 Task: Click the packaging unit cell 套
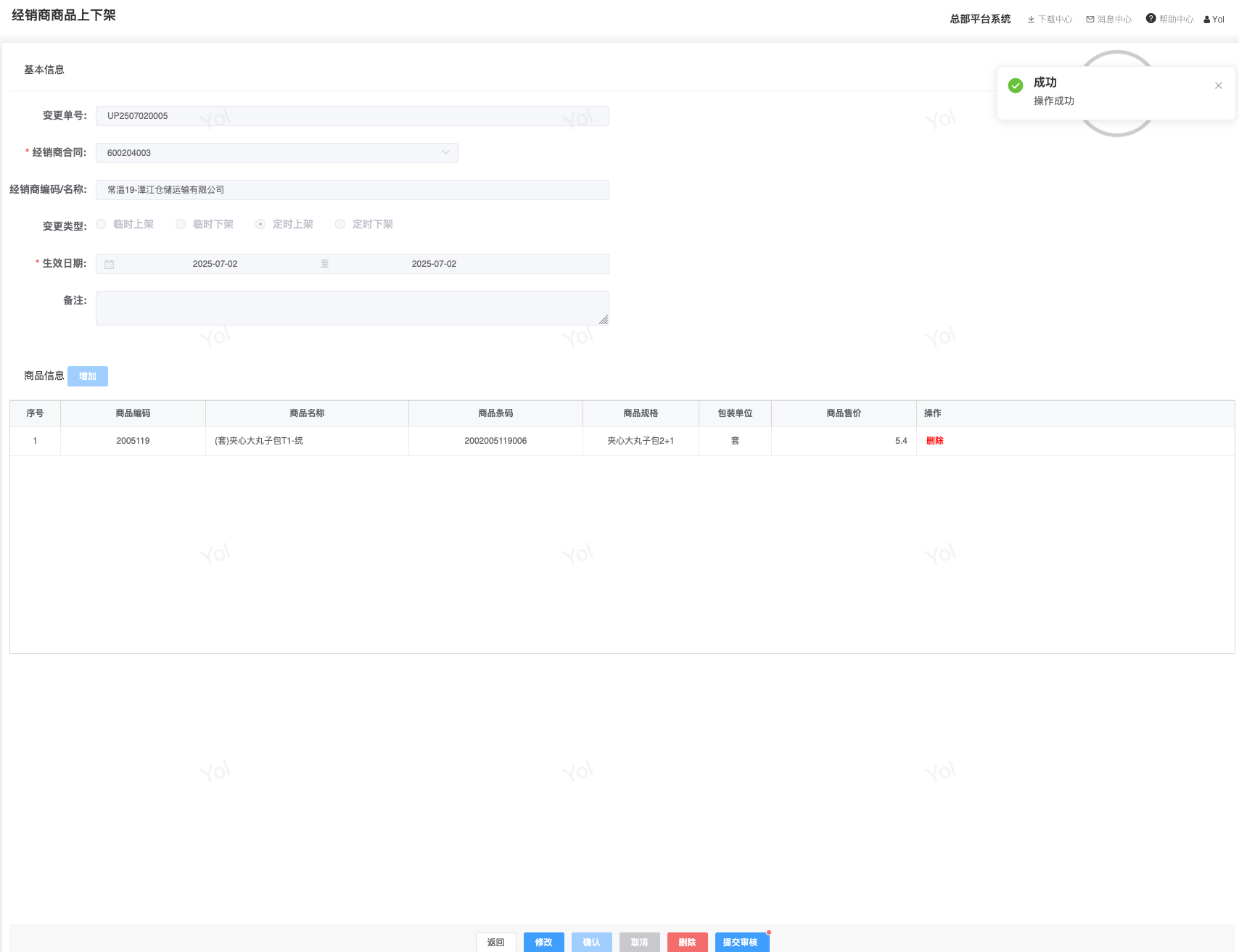736,441
